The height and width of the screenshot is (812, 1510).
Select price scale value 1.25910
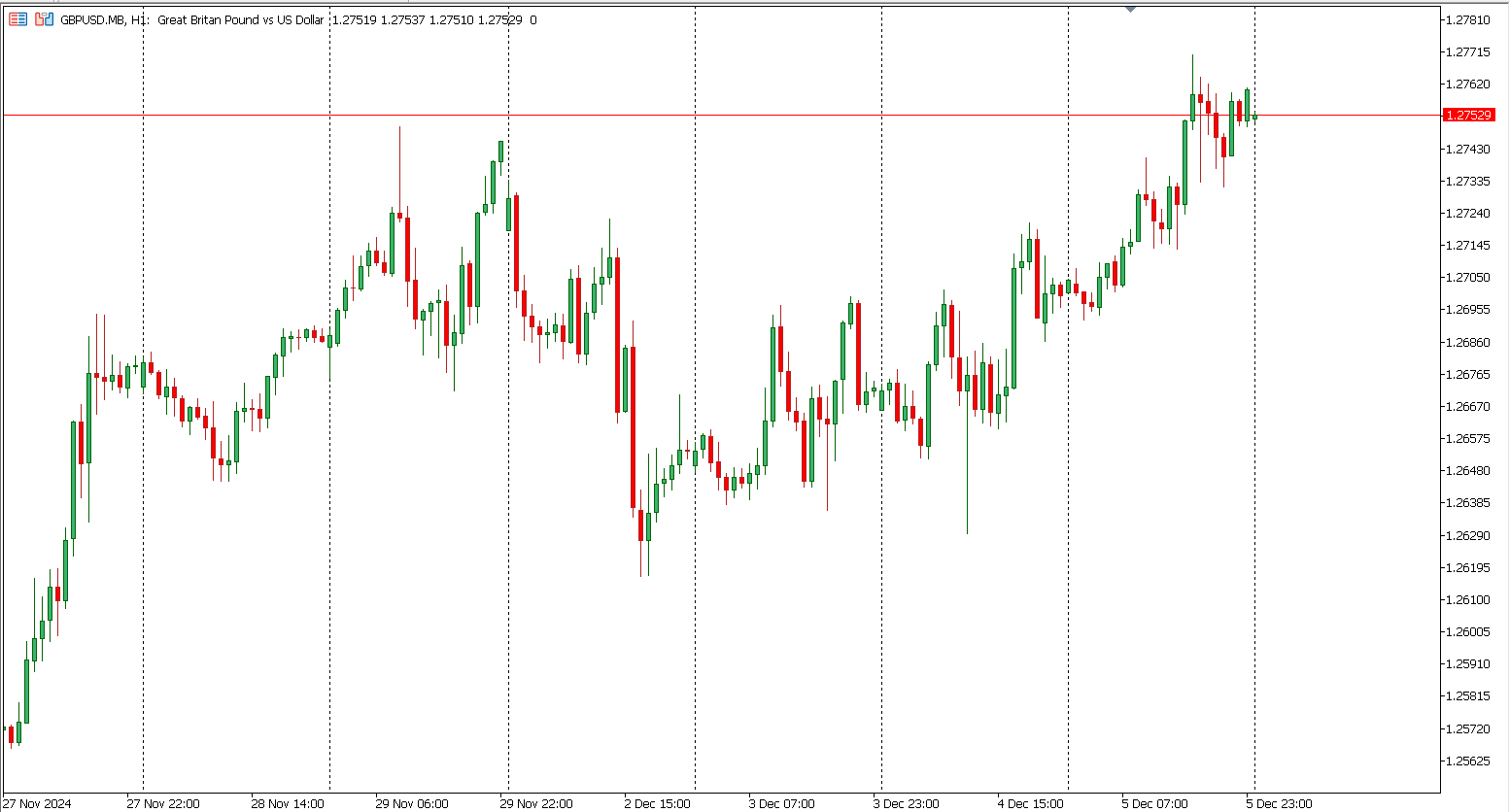[1468, 664]
